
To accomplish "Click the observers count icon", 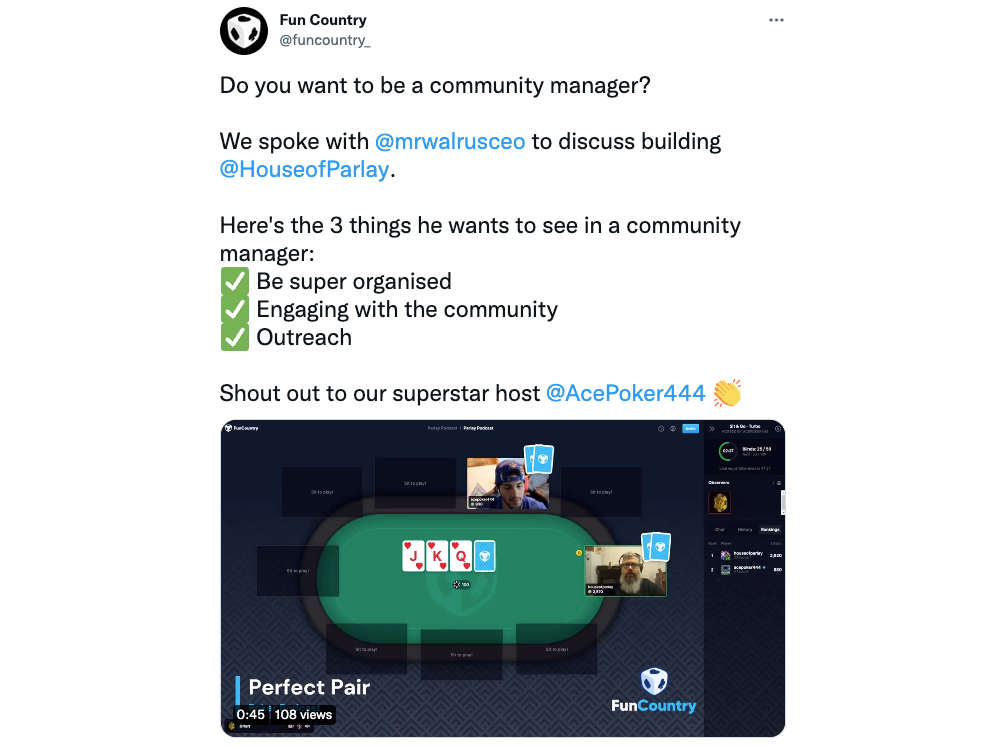I will [x=778, y=483].
